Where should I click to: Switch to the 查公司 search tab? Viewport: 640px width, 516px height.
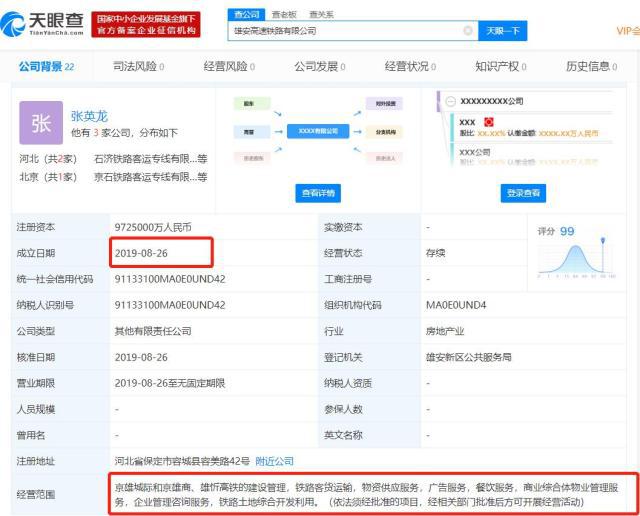pos(247,15)
